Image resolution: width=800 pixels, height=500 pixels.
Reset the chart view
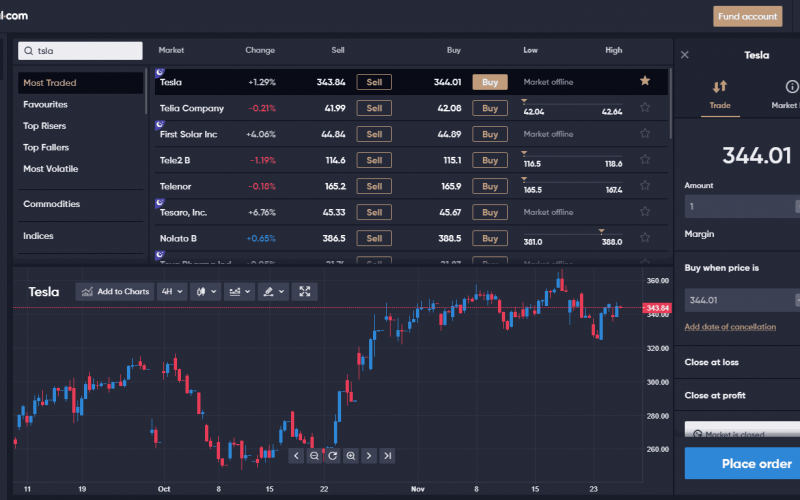333,456
